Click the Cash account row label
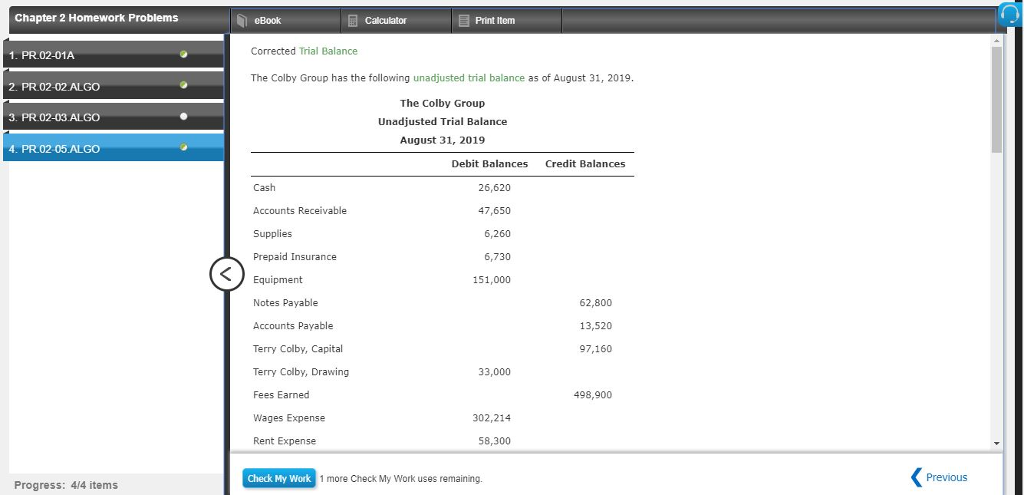The width and height of the screenshot is (1024, 495). point(264,188)
